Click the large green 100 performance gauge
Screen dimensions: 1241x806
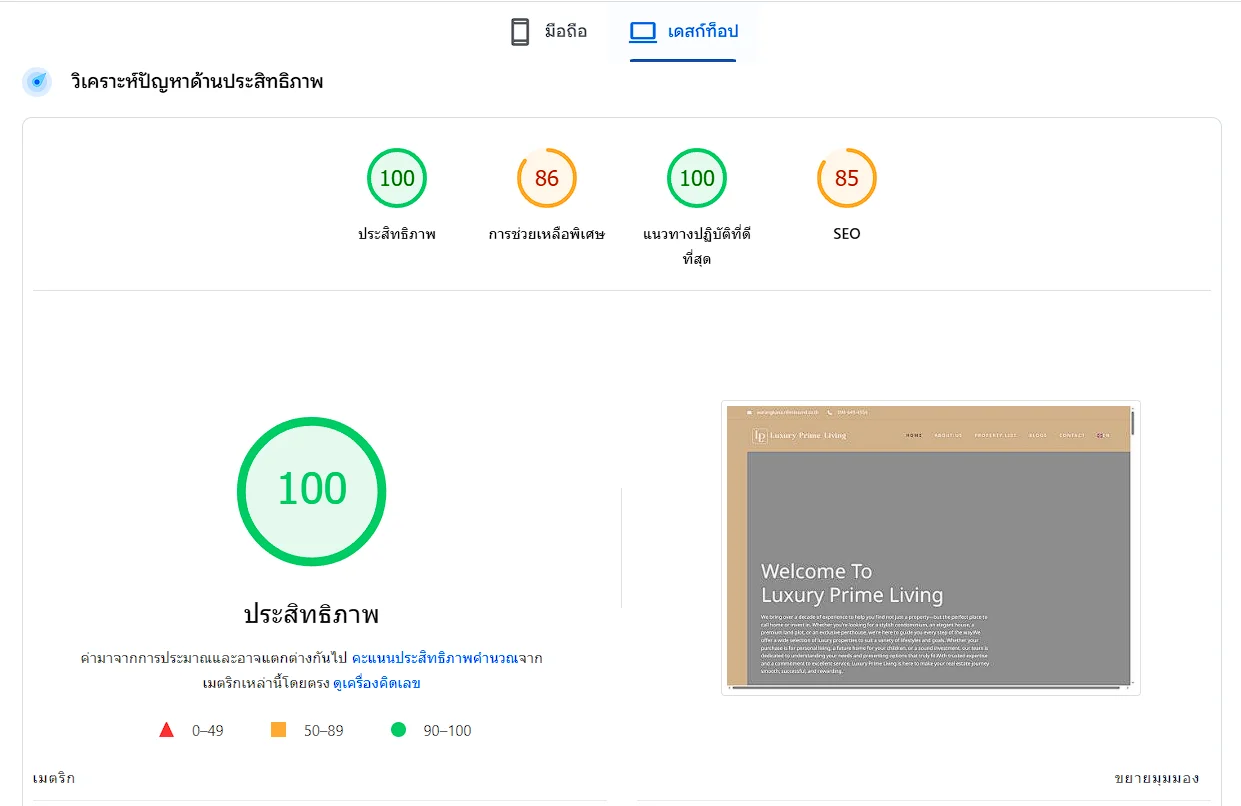[x=311, y=490]
